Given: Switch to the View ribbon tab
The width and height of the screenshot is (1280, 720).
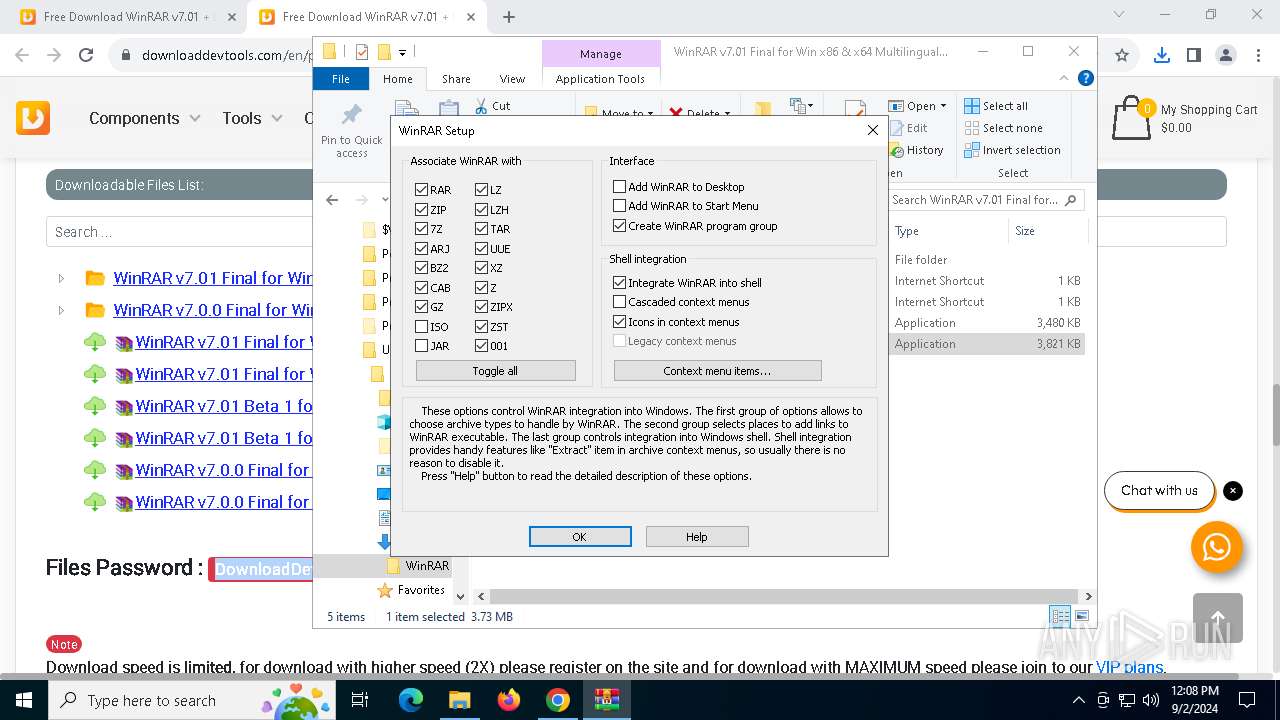Looking at the screenshot, I should pos(512,79).
